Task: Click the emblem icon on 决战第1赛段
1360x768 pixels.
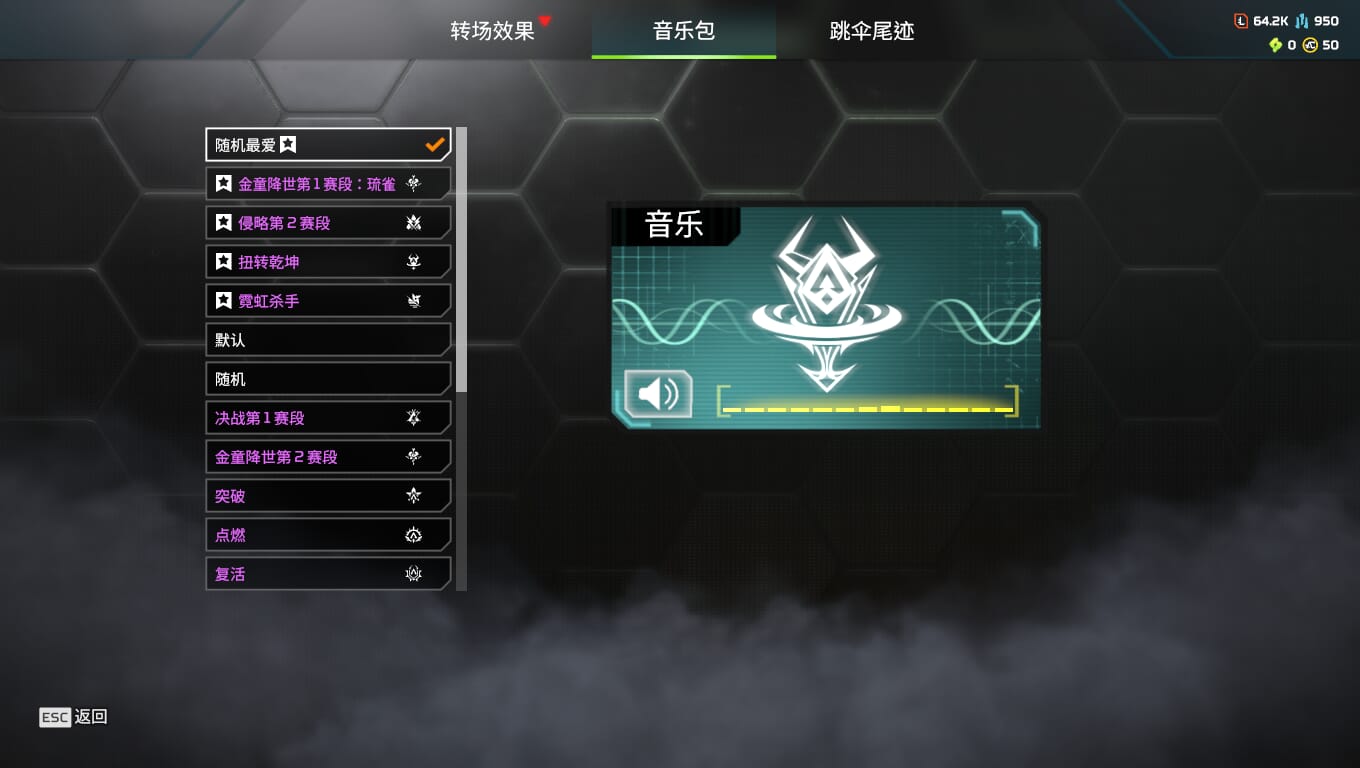Action: click(x=414, y=418)
